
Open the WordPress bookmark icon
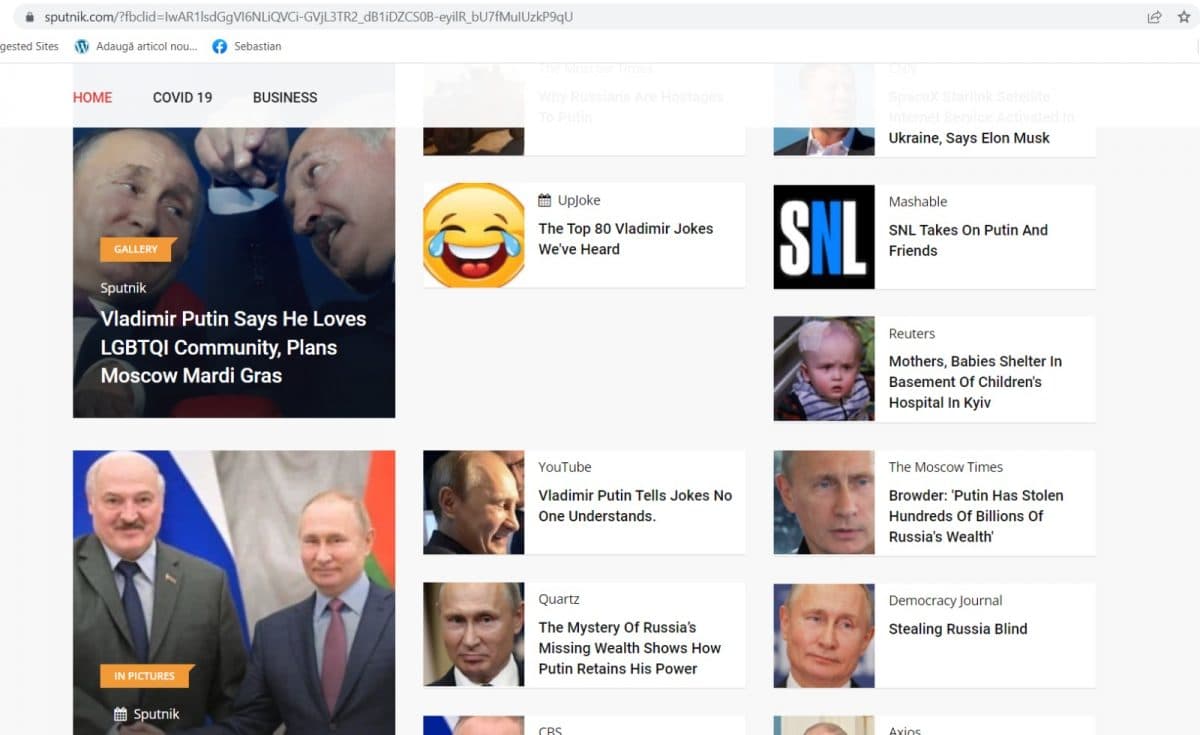82,46
